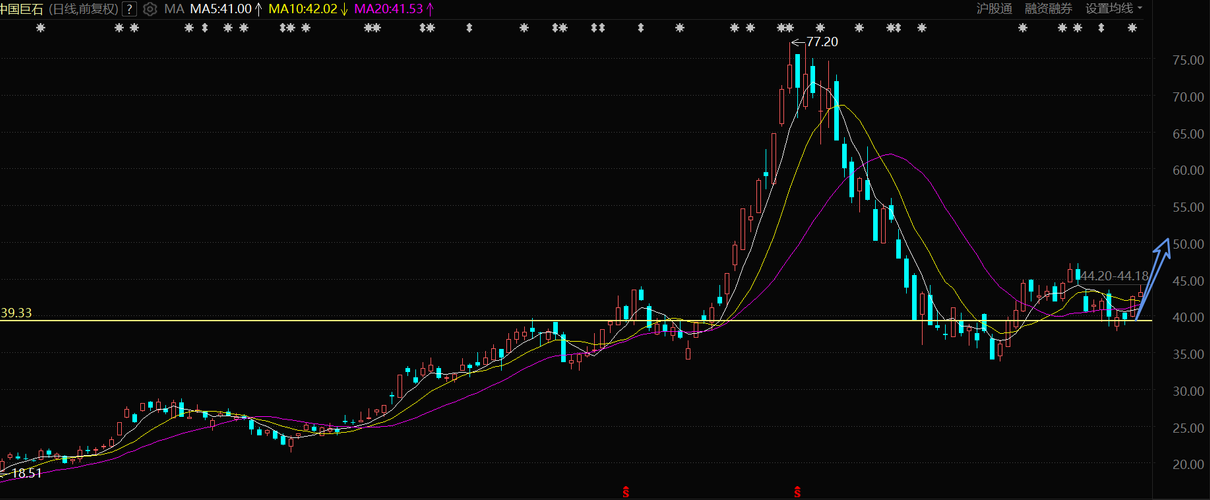Click the 沪股通 label
The image size is (1210, 500).
[x=994, y=8]
